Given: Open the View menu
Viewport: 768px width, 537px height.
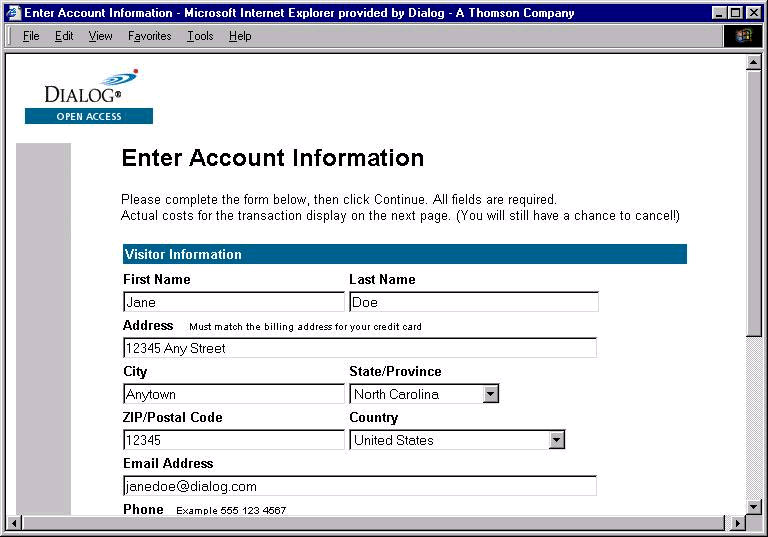Looking at the screenshot, I should click(100, 36).
